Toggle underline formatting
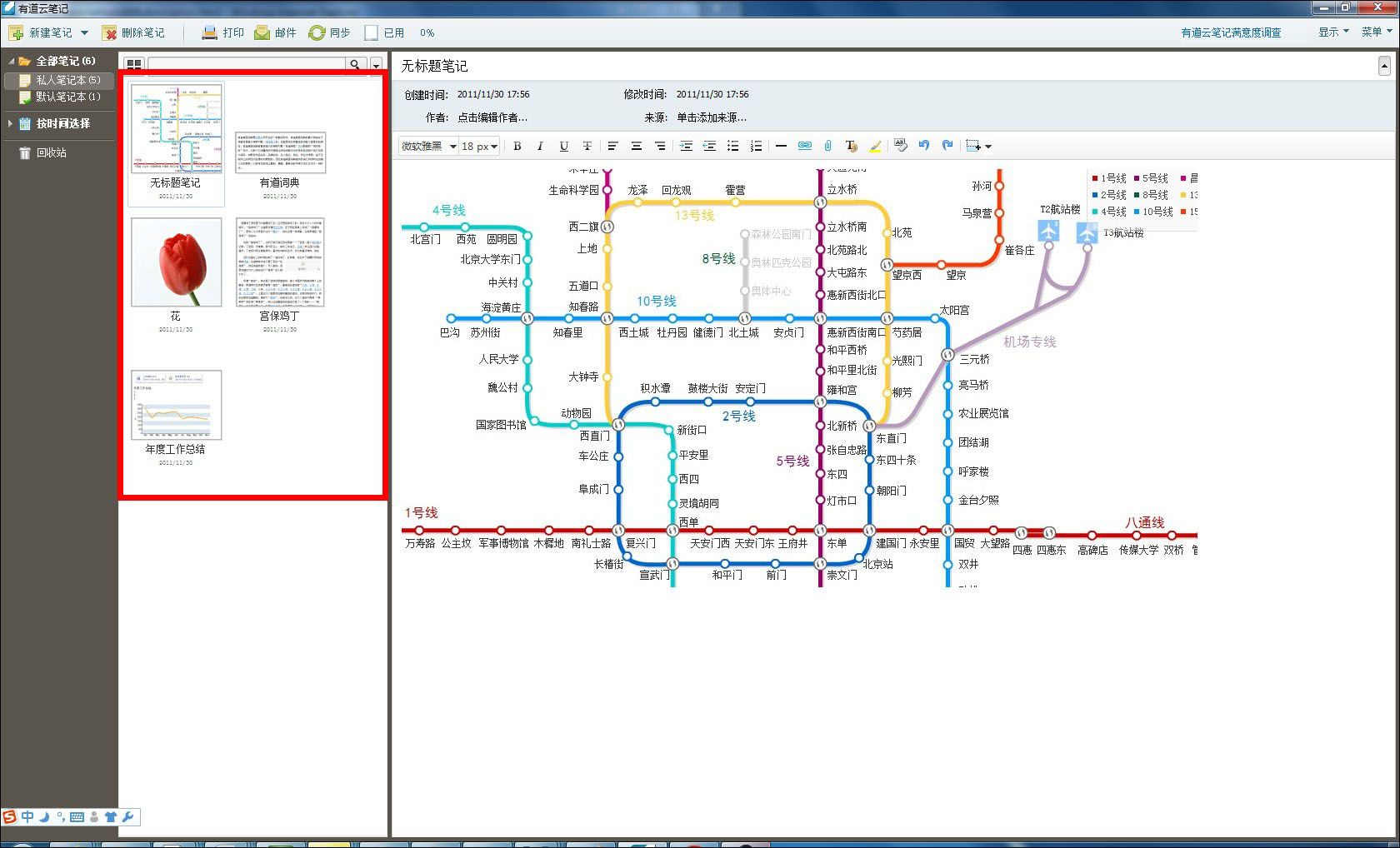This screenshot has width=1400, height=848. (563, 146)
